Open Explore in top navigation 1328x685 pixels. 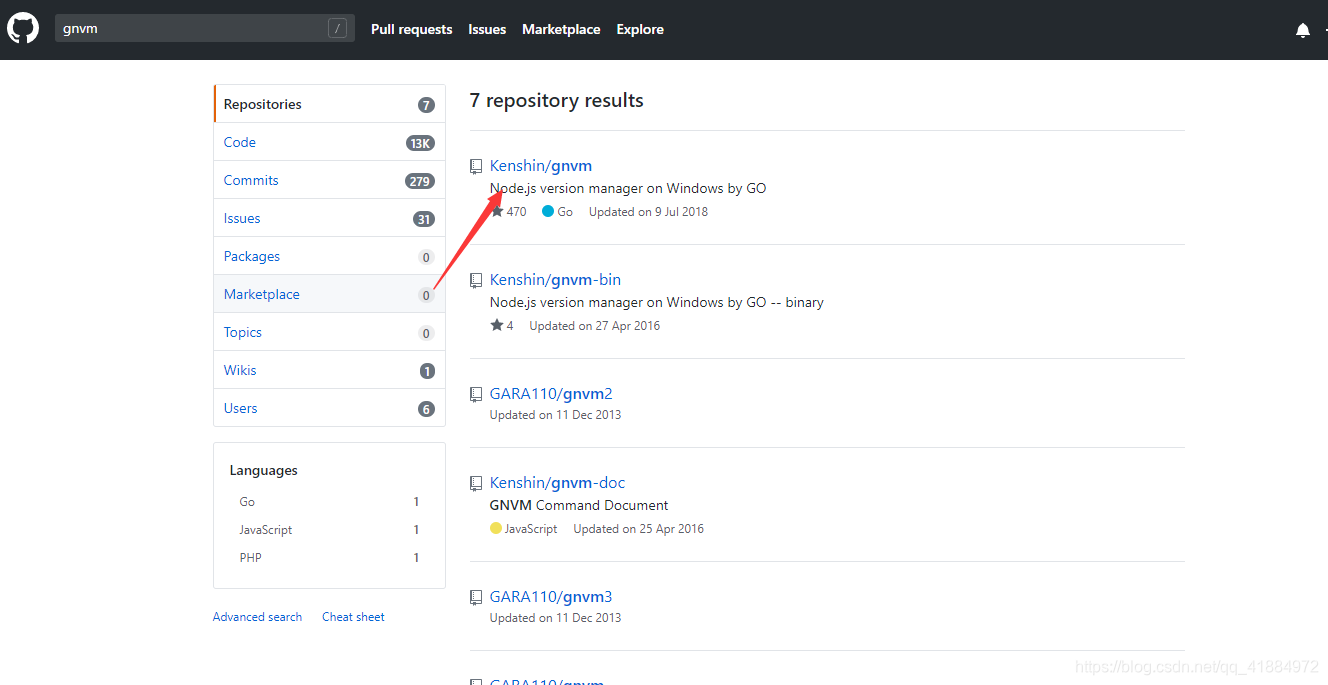pos(640,29)
